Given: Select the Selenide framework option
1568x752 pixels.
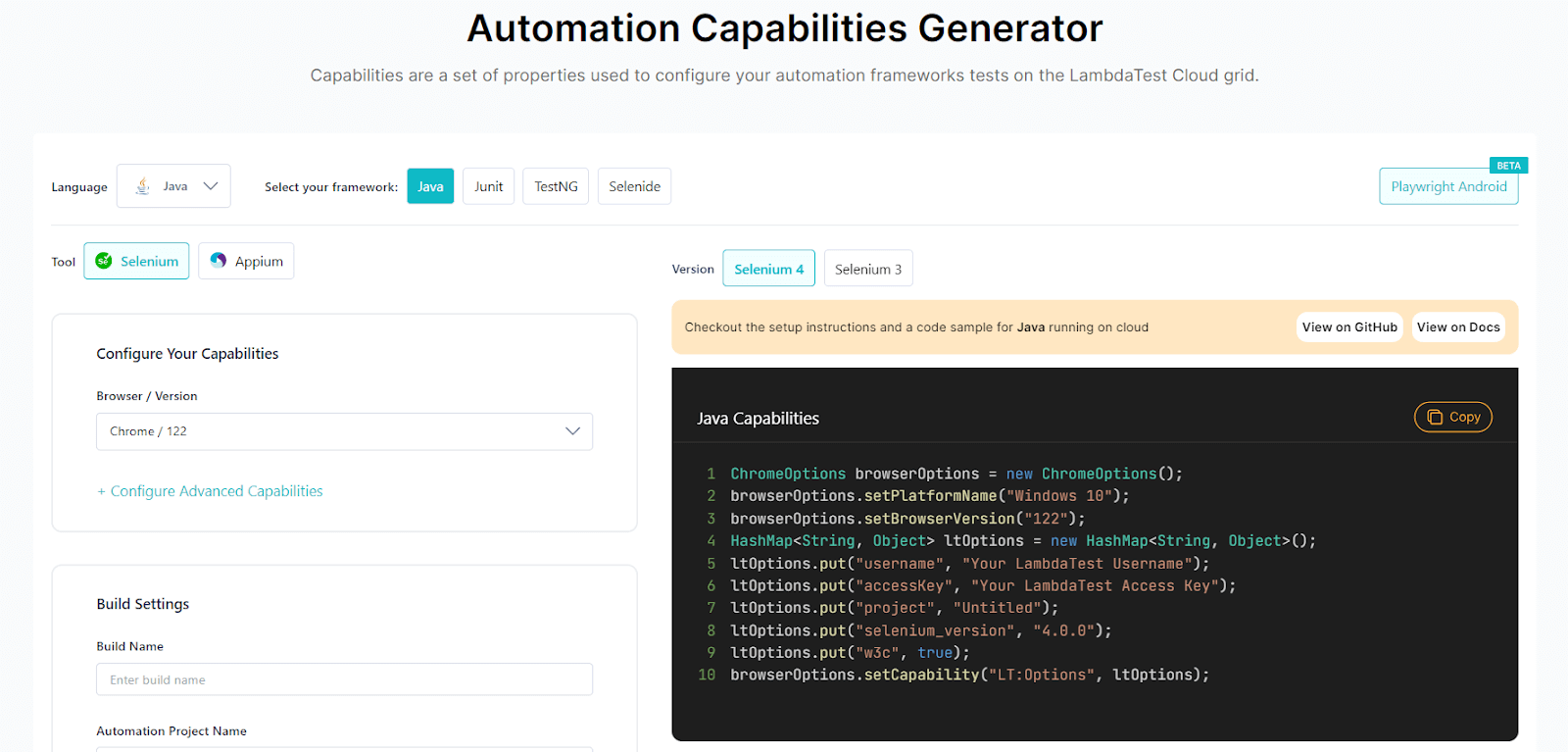Looking at the screenshot, I should pyautogui.click(x=634, y=186).
